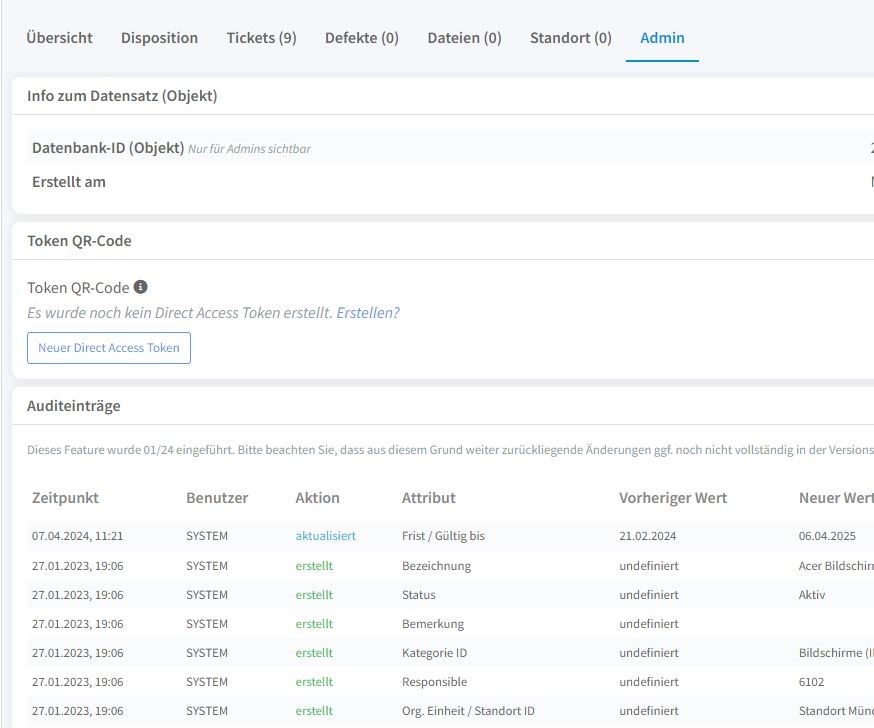This screenshot has width=874, height=728.
Task: Switch to the Standort (0) tab
Action: tap(570, 38)
